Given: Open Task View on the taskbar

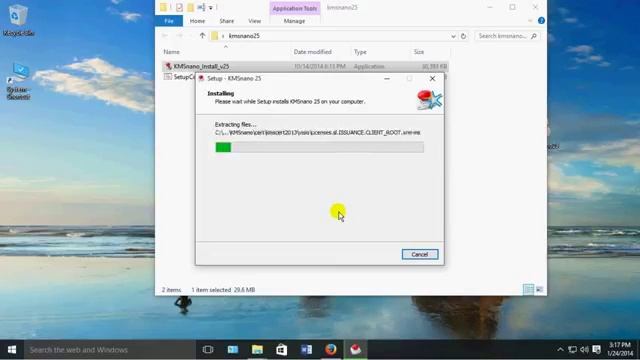Looking at the screenshot, I should point(208,350).
